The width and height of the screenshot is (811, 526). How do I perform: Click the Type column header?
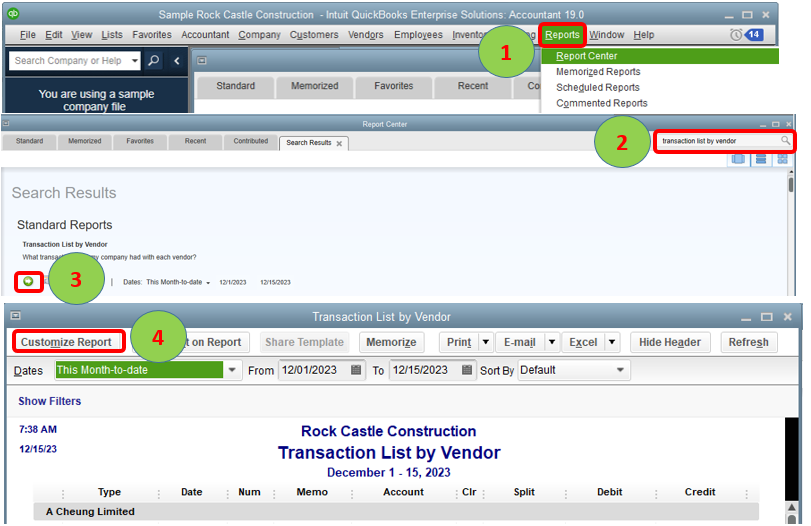pyautogui.click(x=109, y=492)
